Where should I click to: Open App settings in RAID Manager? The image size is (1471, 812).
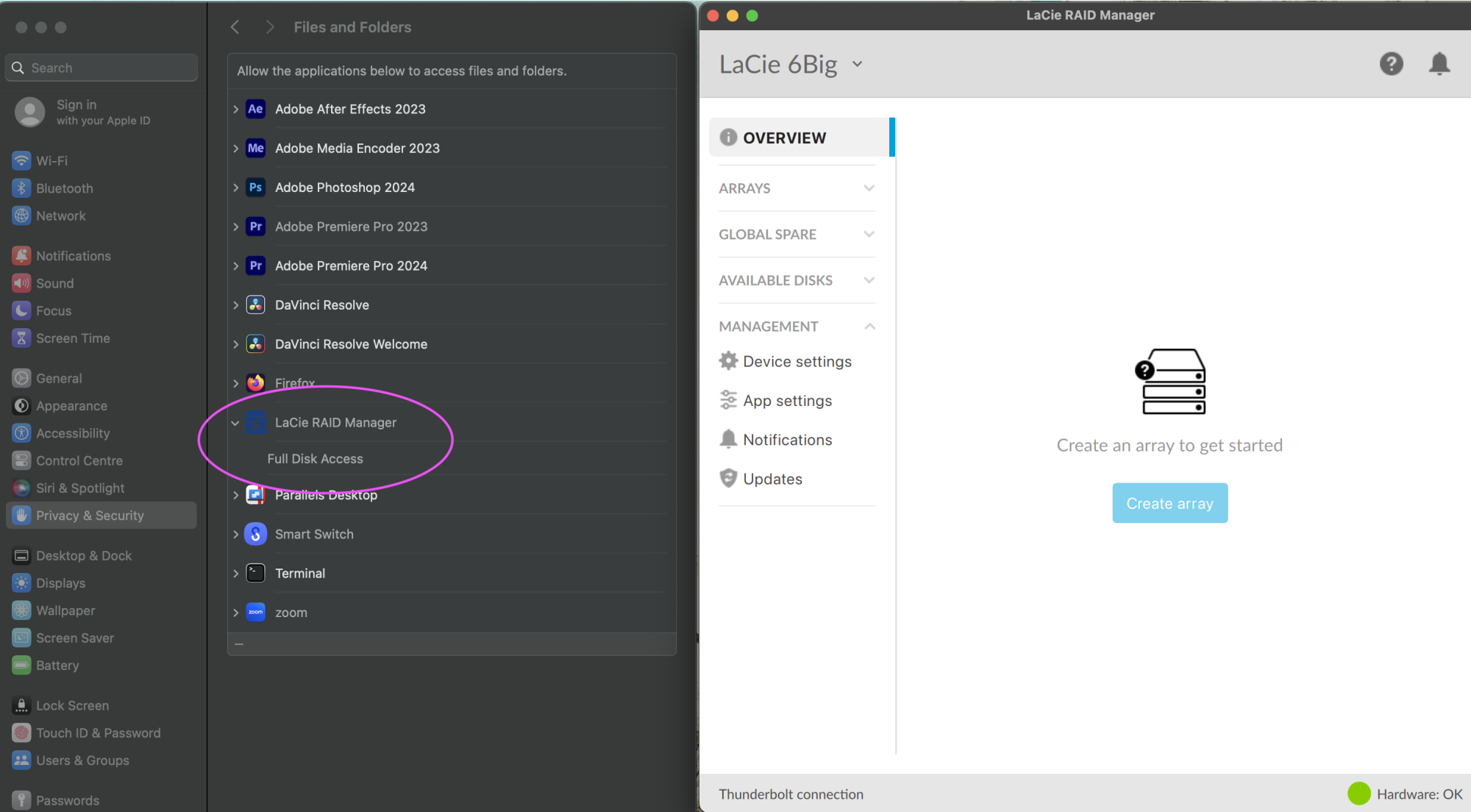[x=787, y=400]
